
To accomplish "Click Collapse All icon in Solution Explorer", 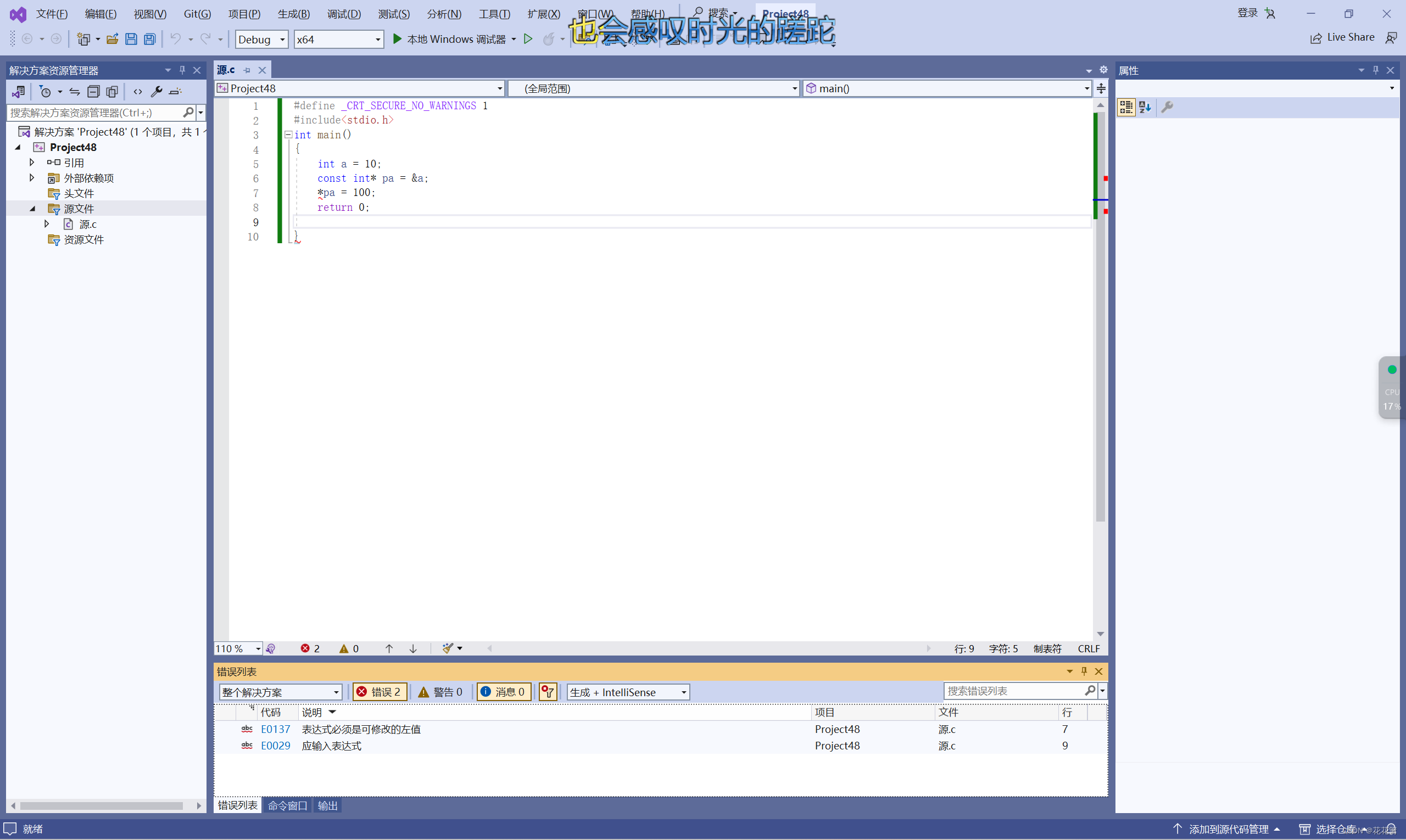I will point(93,92).
